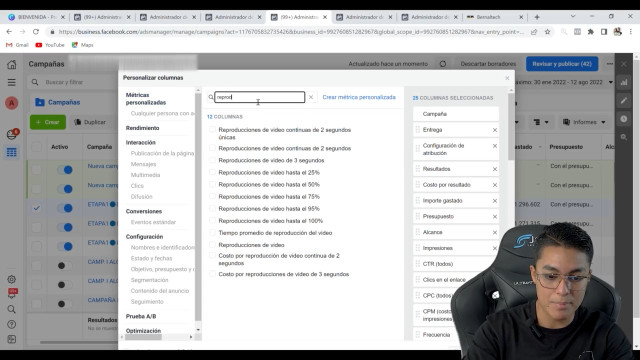Close the Personalizar columnas dialog
Viewport: 640px width, 360px height.
(x=507, y=78)
